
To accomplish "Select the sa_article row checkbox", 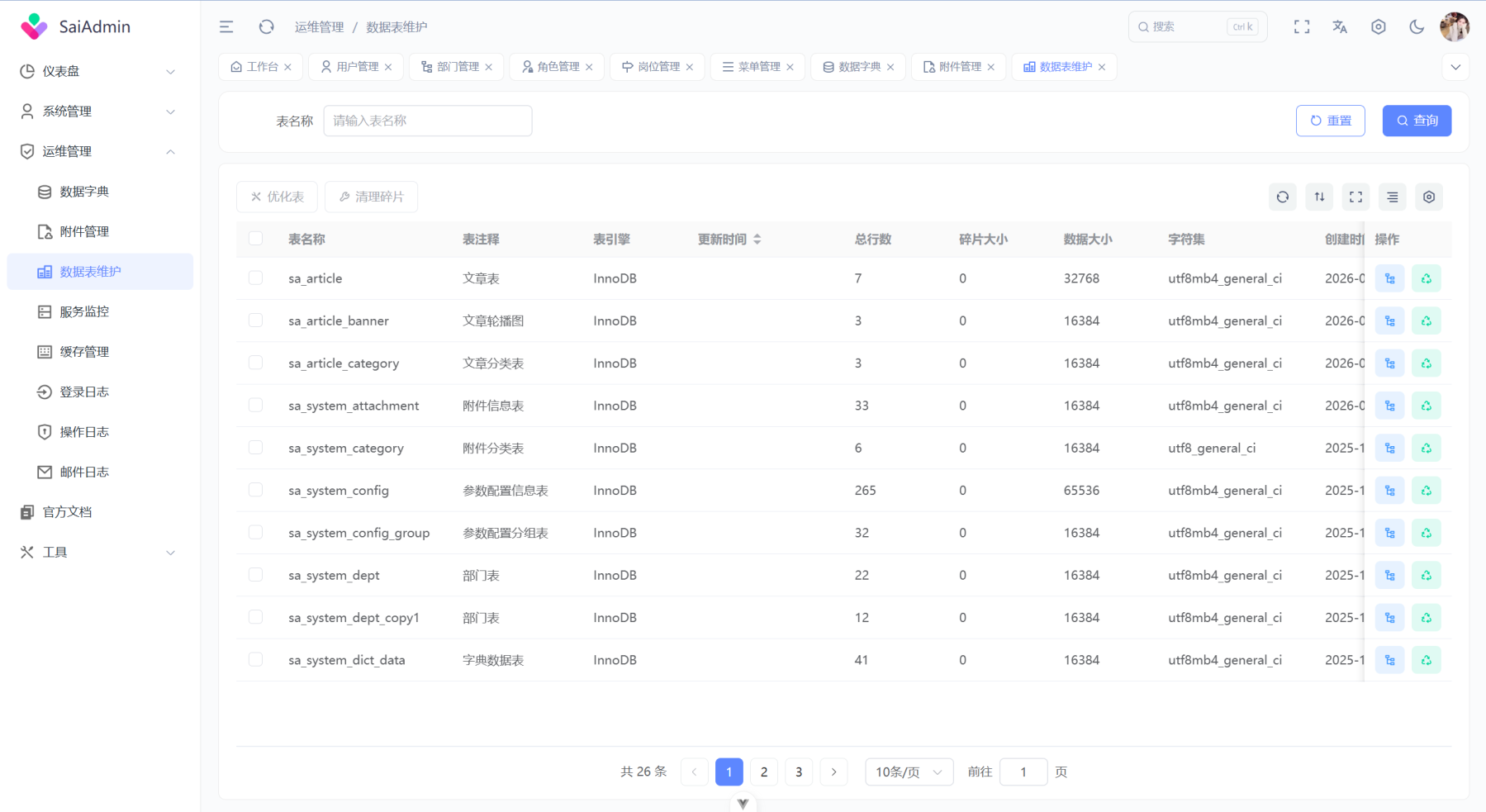I will [x=255, y=278].
